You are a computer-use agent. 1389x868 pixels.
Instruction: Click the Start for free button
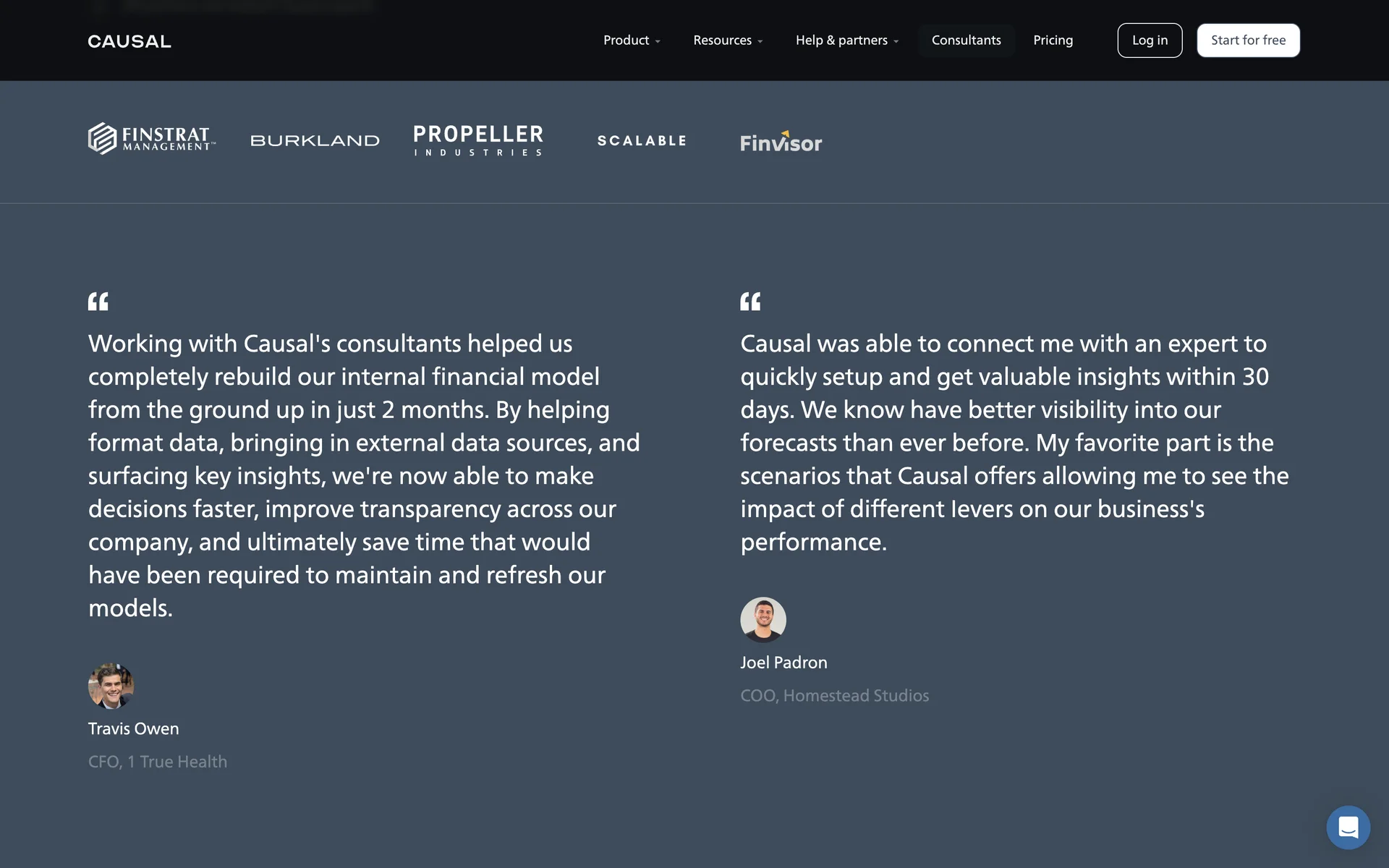(x=1248, y=41)
